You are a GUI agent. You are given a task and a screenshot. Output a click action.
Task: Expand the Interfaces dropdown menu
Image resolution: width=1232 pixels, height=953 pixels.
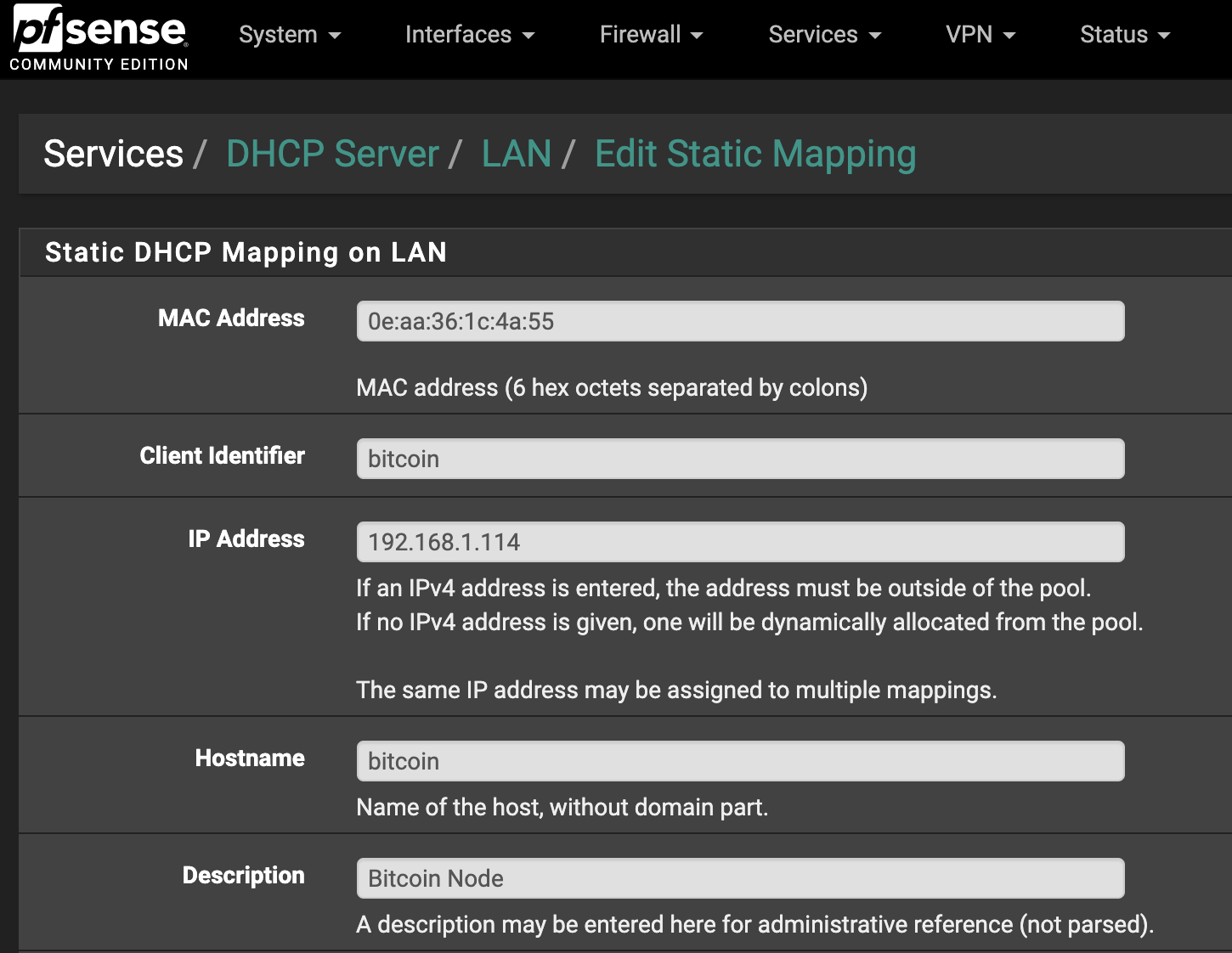tap(469, 35)
